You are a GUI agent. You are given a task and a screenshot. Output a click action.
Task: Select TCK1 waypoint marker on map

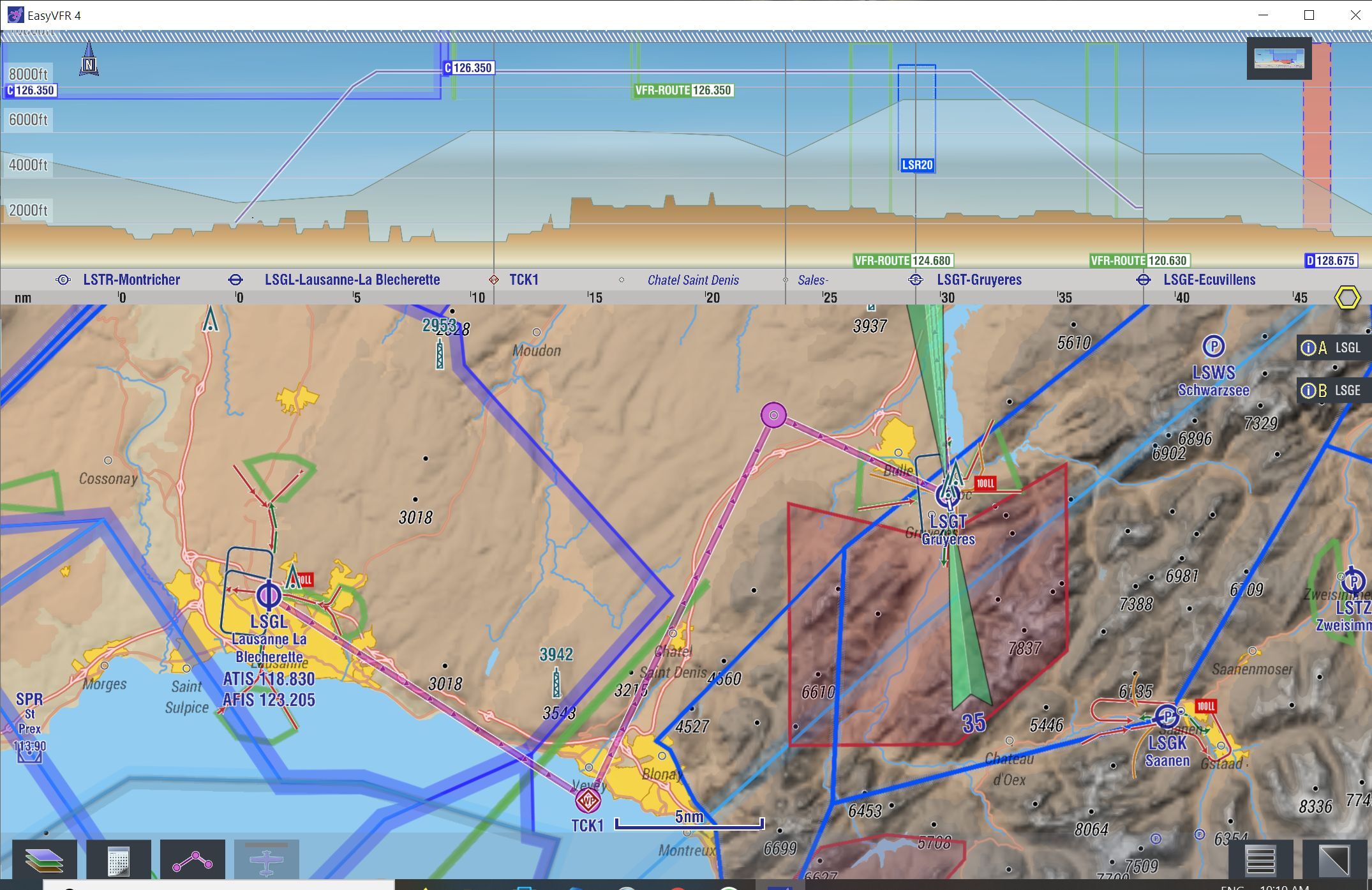point(588,799)
